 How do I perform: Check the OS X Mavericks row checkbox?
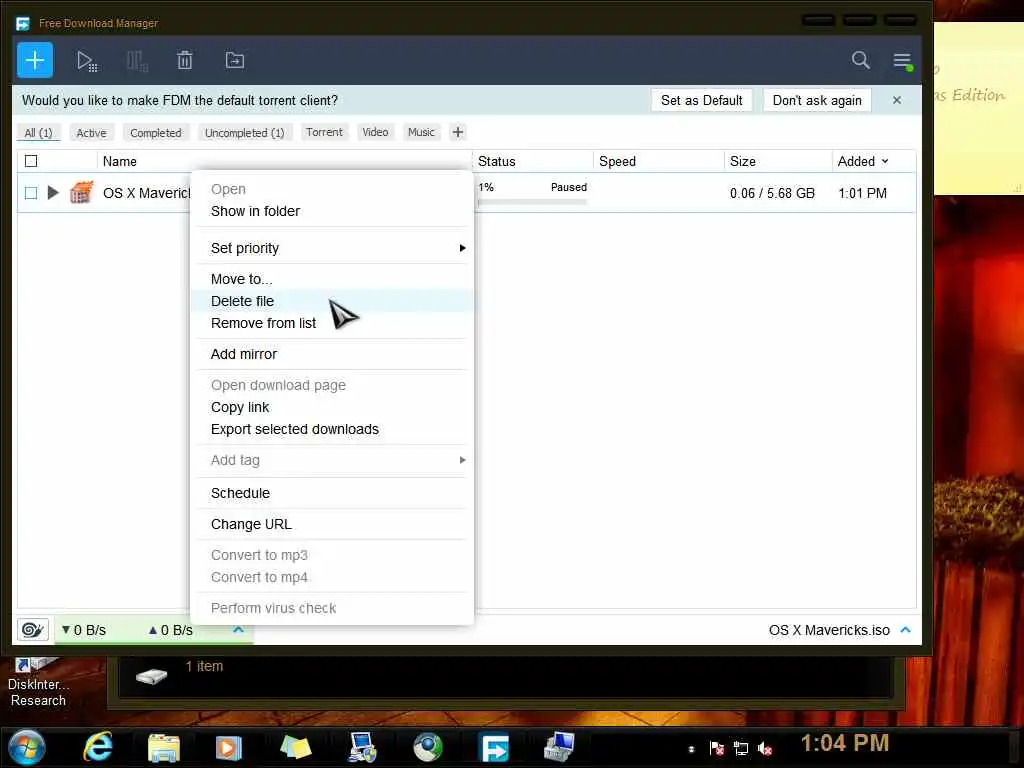tap(31, 193)
